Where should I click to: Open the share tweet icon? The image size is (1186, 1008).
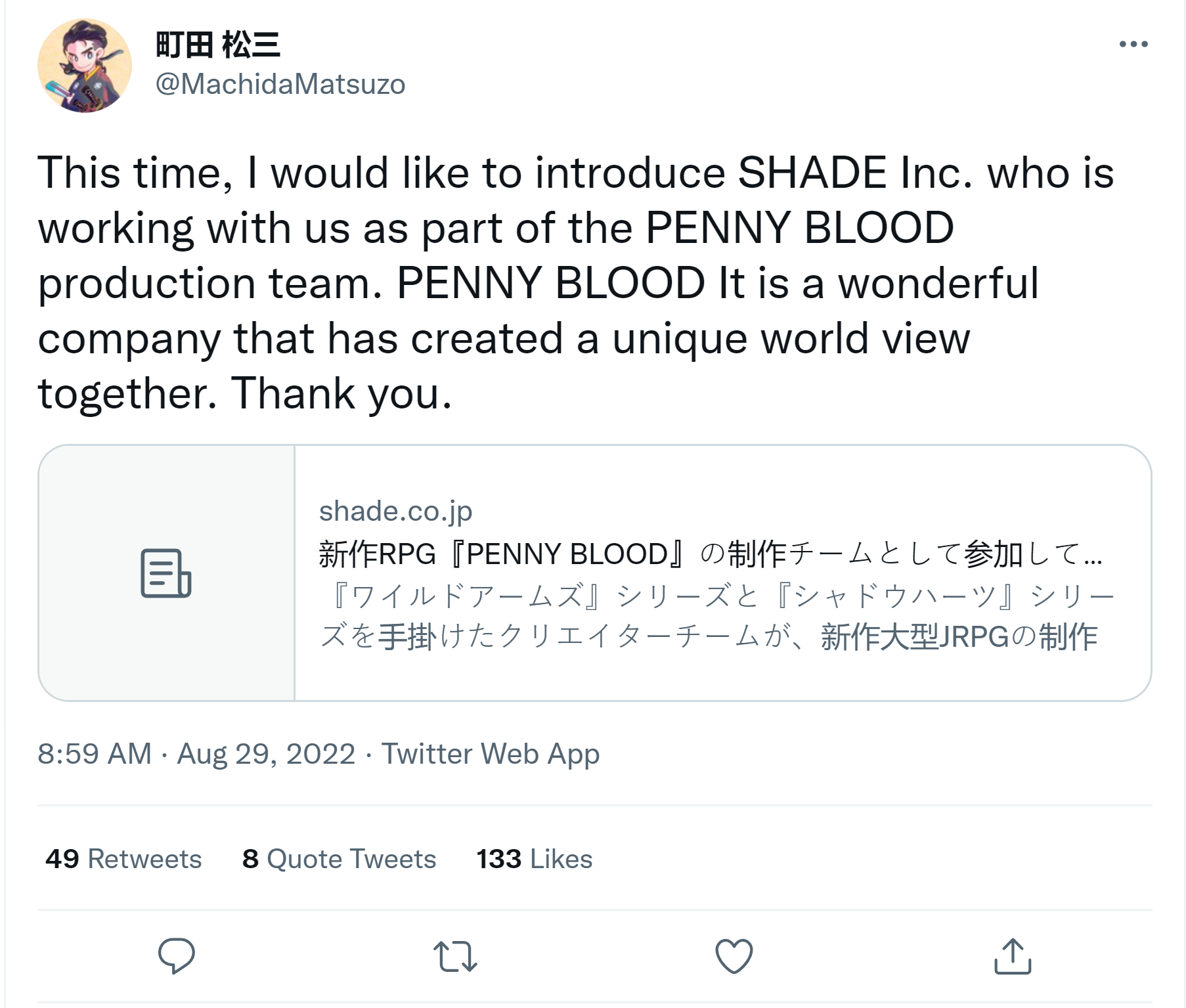pyautogui.click(x=1013, y=956)
